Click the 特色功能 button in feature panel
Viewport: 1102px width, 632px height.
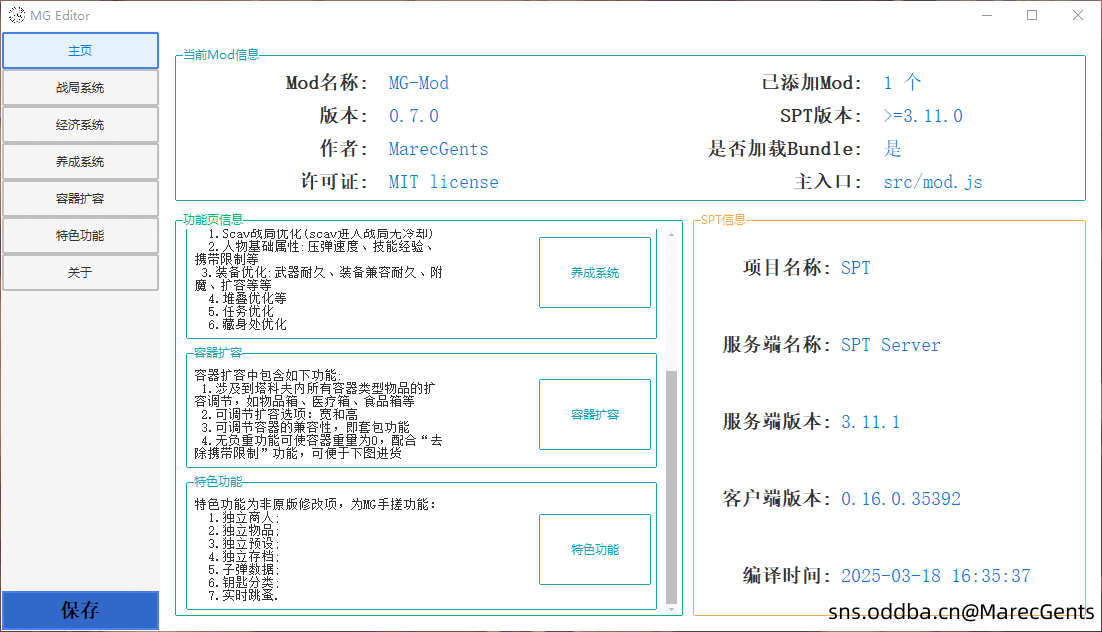pyautogui.click(x=594, y=549)
